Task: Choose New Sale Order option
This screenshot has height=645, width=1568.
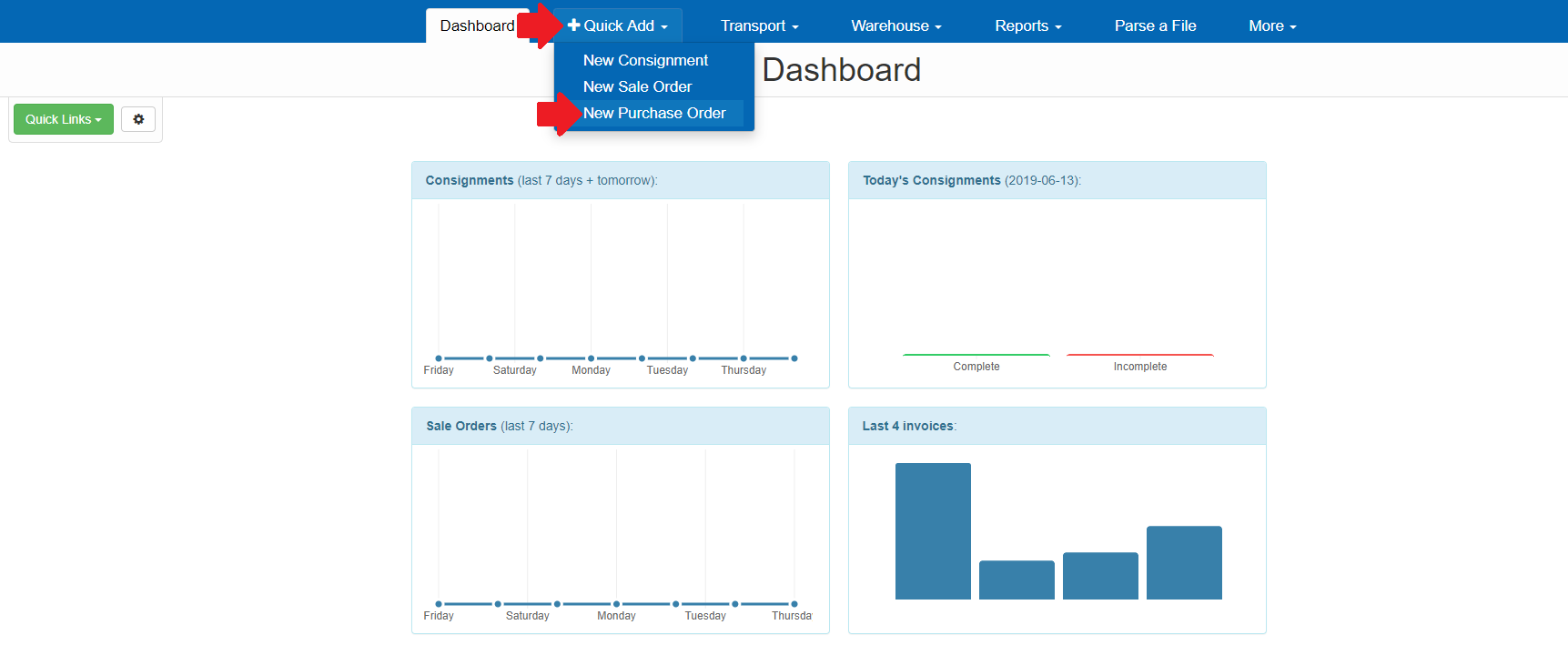Action: click(x=637, y=86)
